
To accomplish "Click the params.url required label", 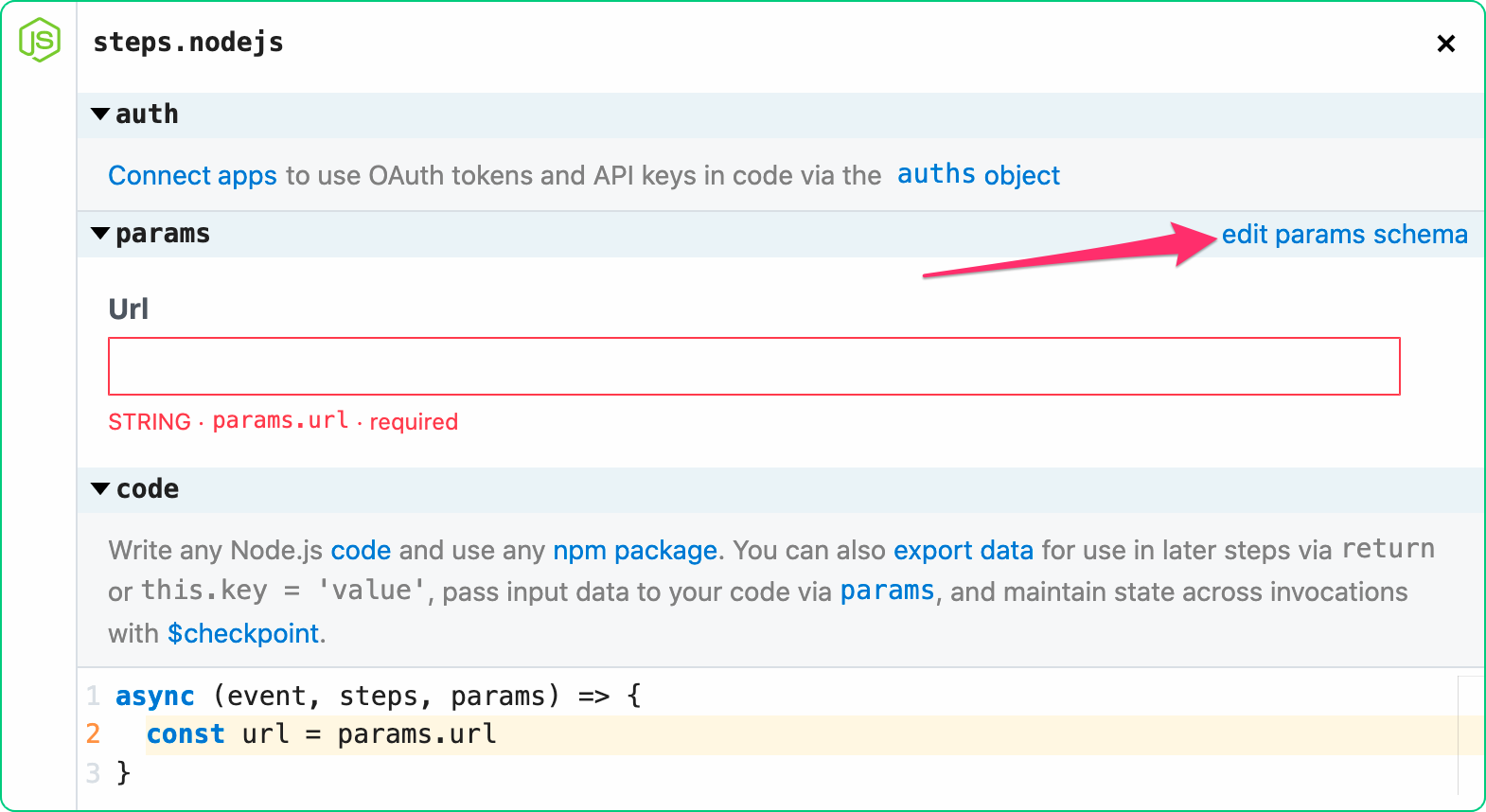I will [282, 422].
